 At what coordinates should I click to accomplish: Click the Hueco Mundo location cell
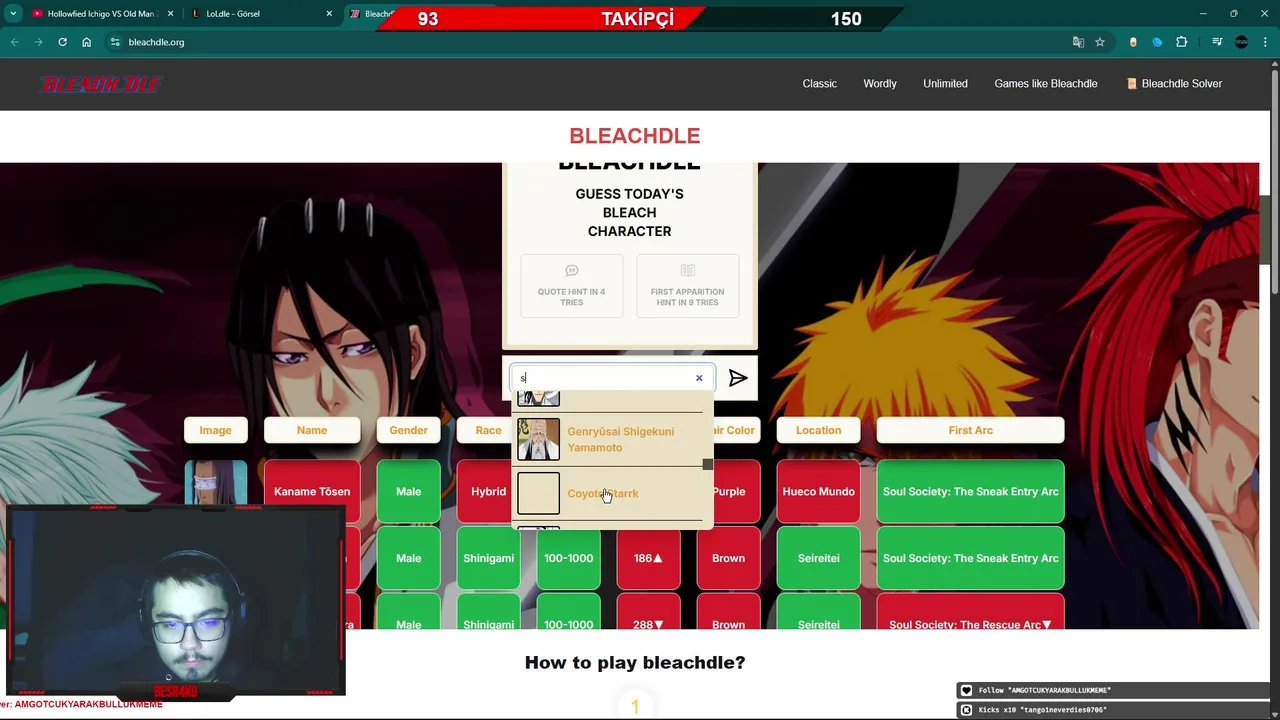818,491
